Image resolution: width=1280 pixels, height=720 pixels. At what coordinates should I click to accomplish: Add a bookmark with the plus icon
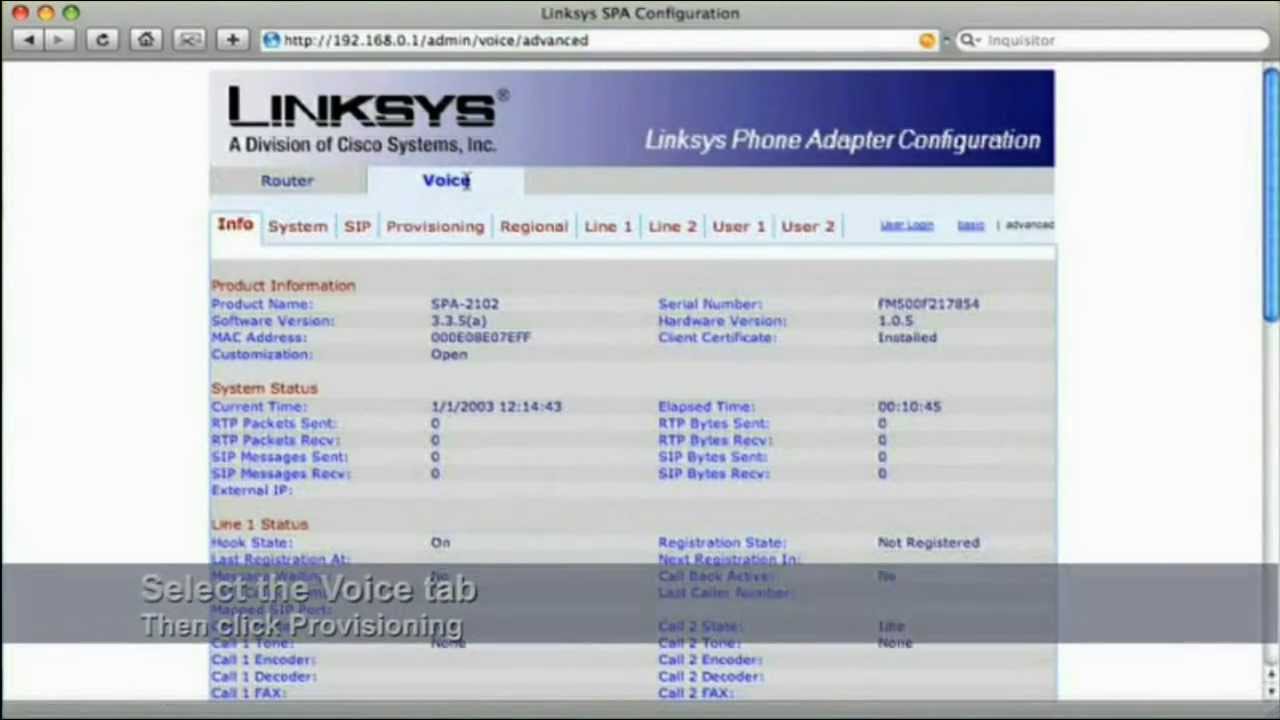click(233, 40)
